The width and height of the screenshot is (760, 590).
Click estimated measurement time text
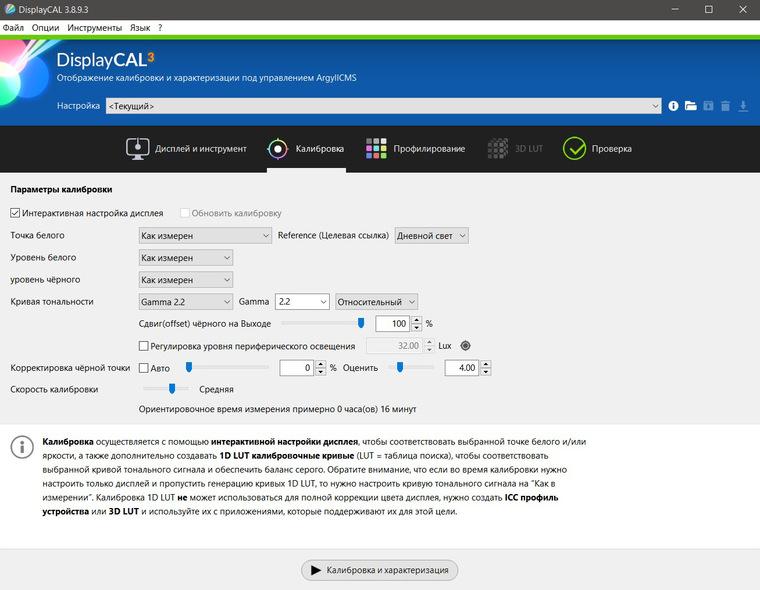277,409
